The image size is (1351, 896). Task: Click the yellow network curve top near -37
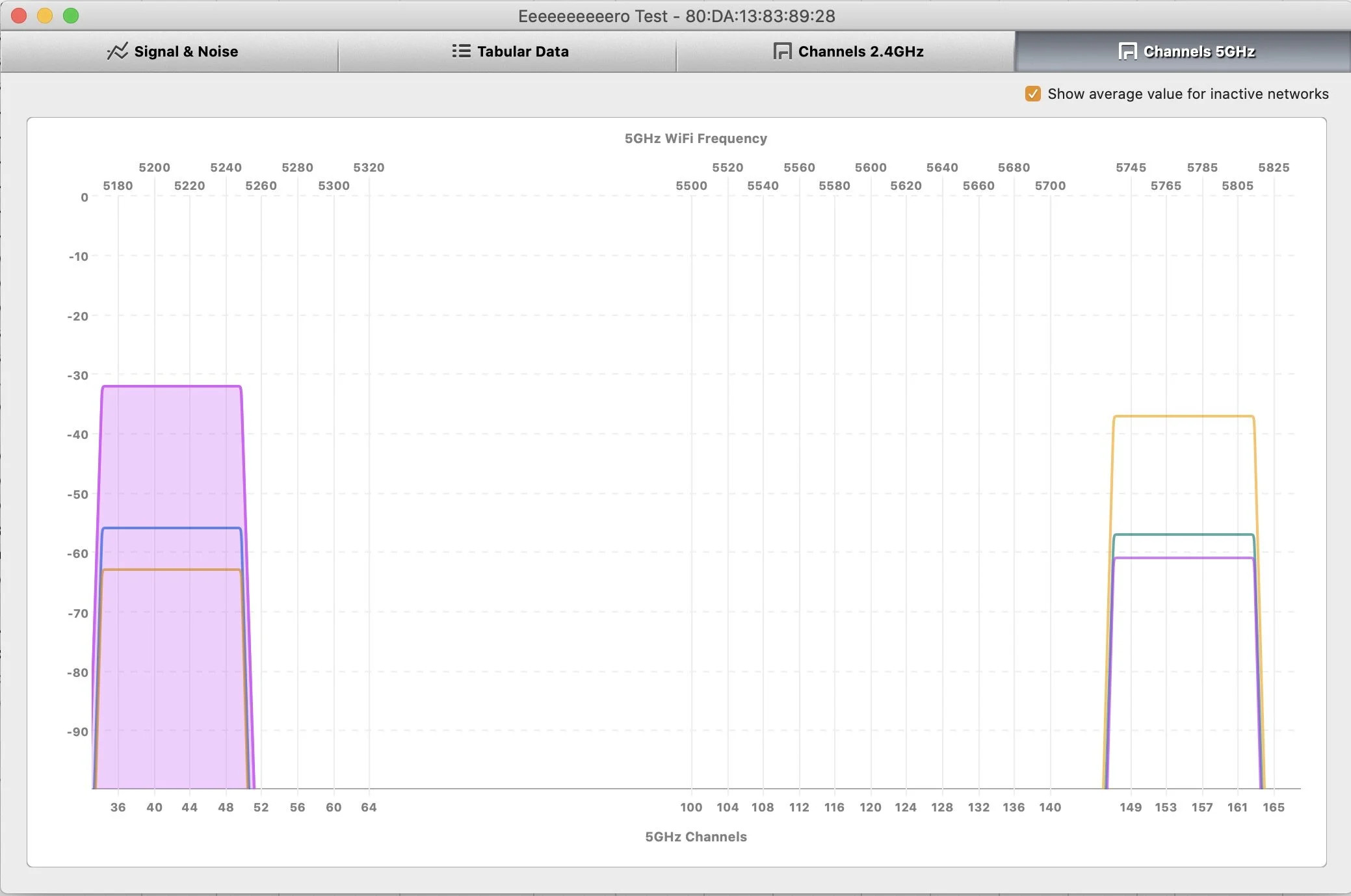(x=1183, y=416)
